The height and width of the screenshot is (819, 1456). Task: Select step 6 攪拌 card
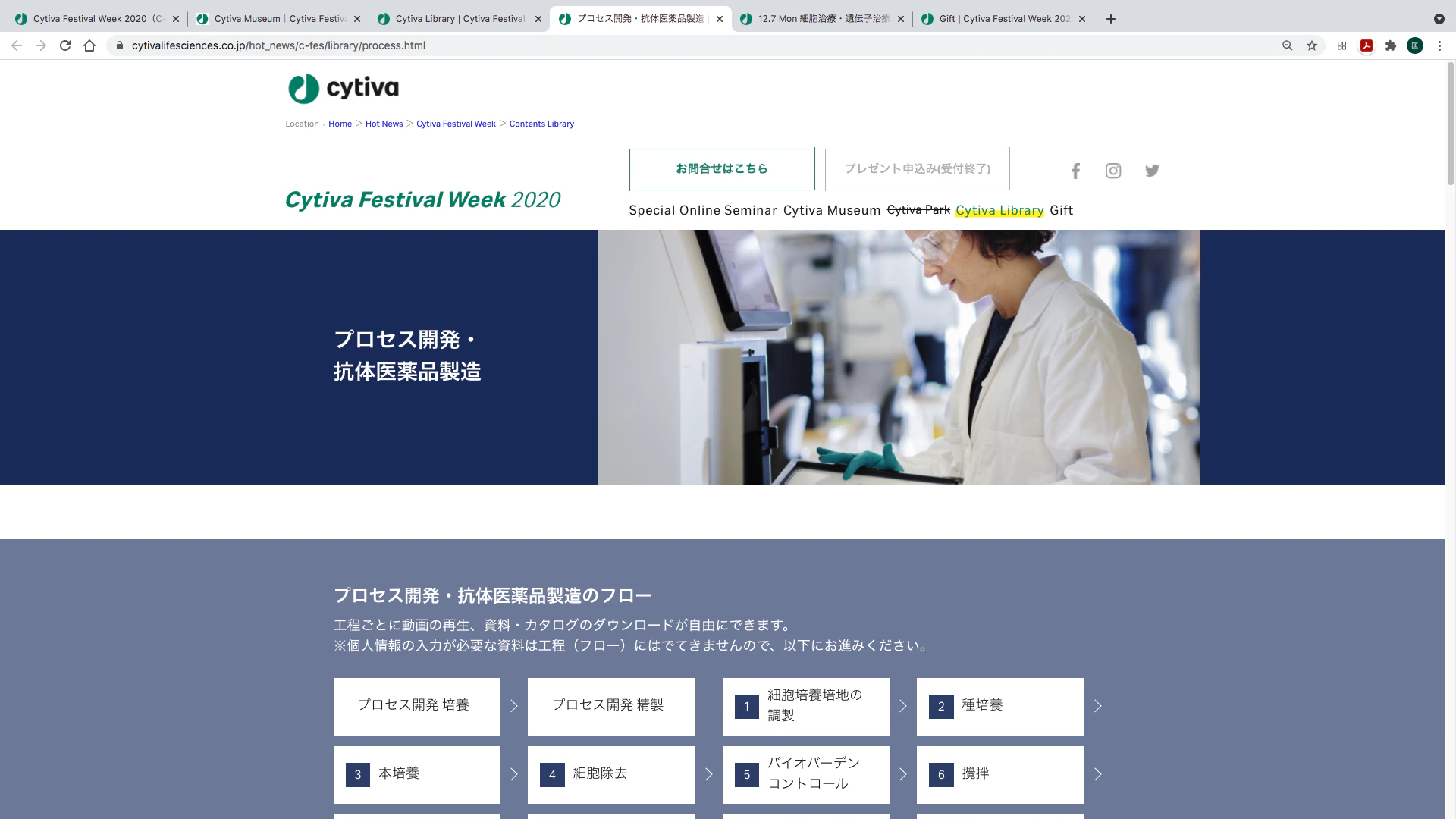1000,774
